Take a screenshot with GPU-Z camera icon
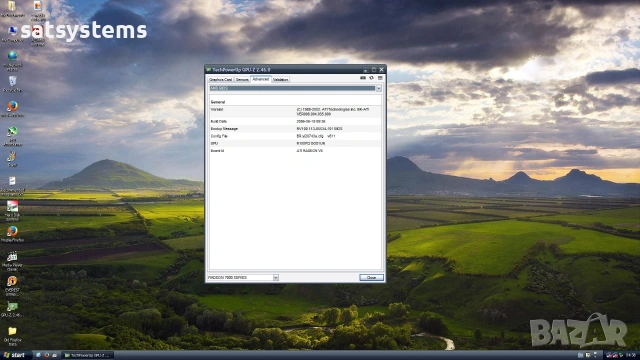 363,78
